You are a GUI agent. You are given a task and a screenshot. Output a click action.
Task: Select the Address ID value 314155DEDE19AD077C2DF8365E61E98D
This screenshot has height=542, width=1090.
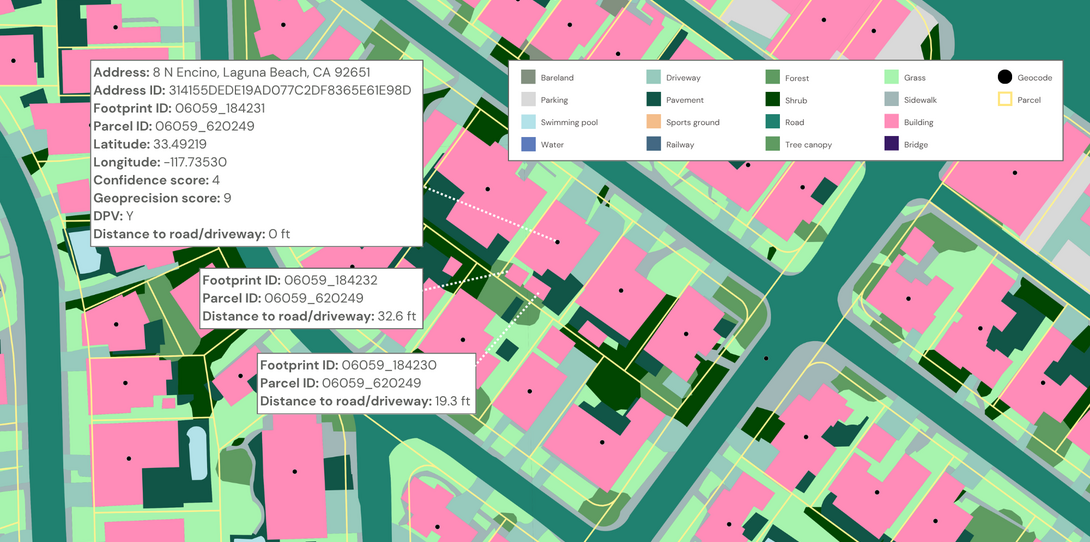click(x=291, y=90)
